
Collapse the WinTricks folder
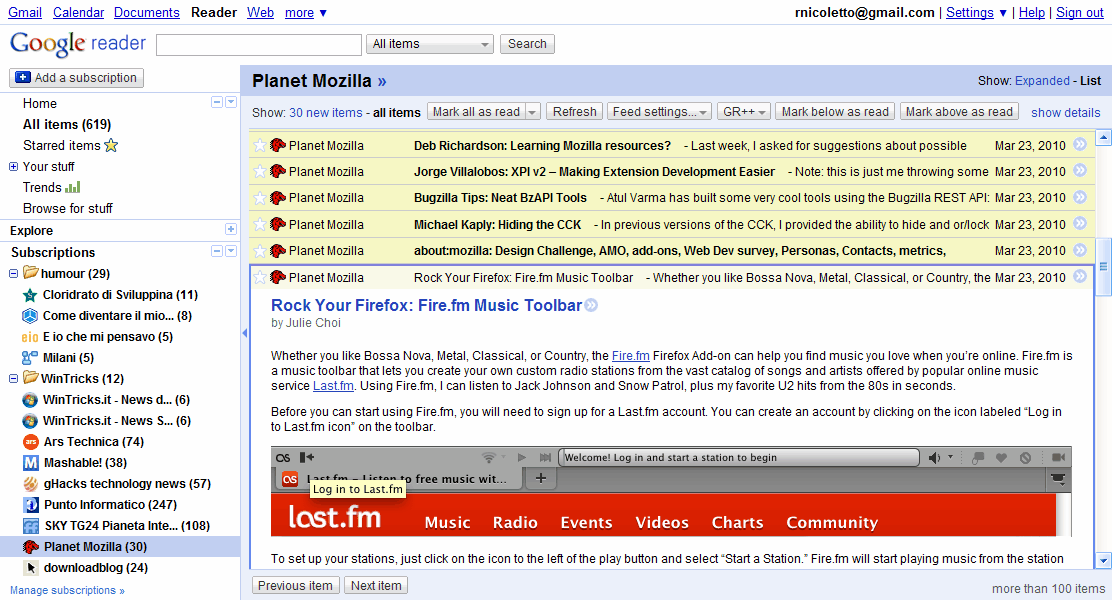pyautogui.click(x=13, y=379)
